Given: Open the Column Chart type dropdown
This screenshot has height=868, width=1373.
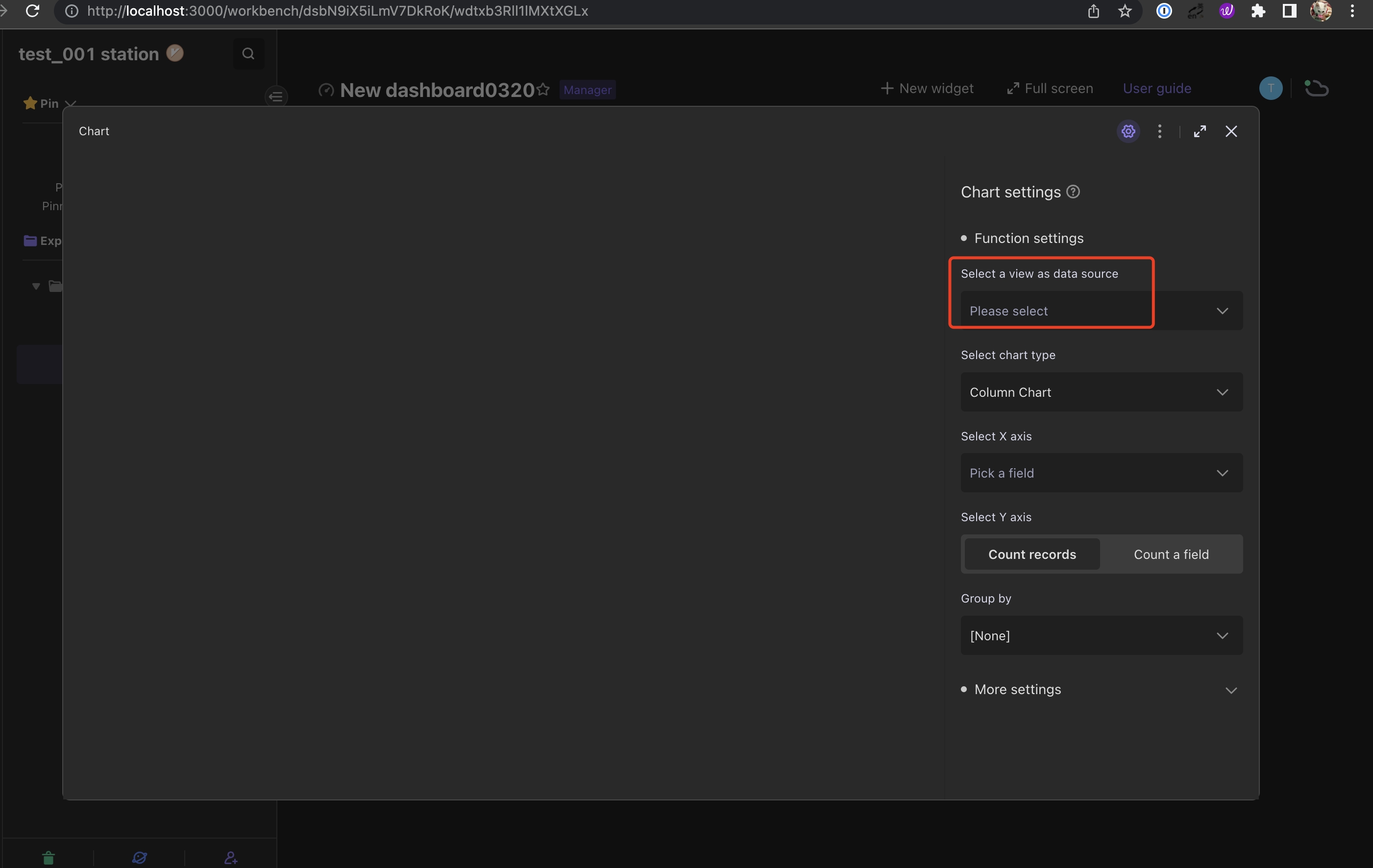Looking at the screenshot, I should tap(1100, 392).
